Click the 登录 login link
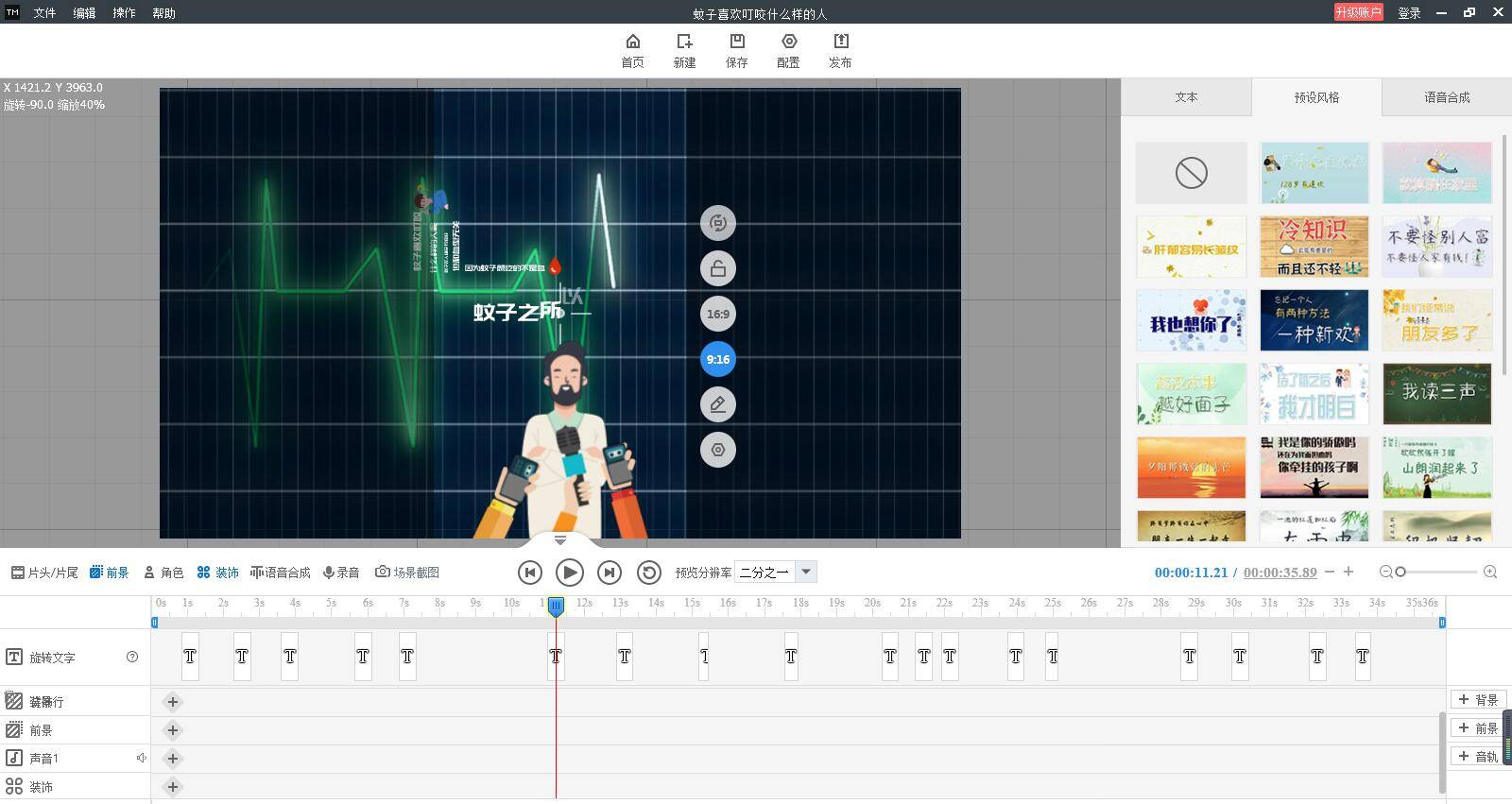 coord(1409,13)
